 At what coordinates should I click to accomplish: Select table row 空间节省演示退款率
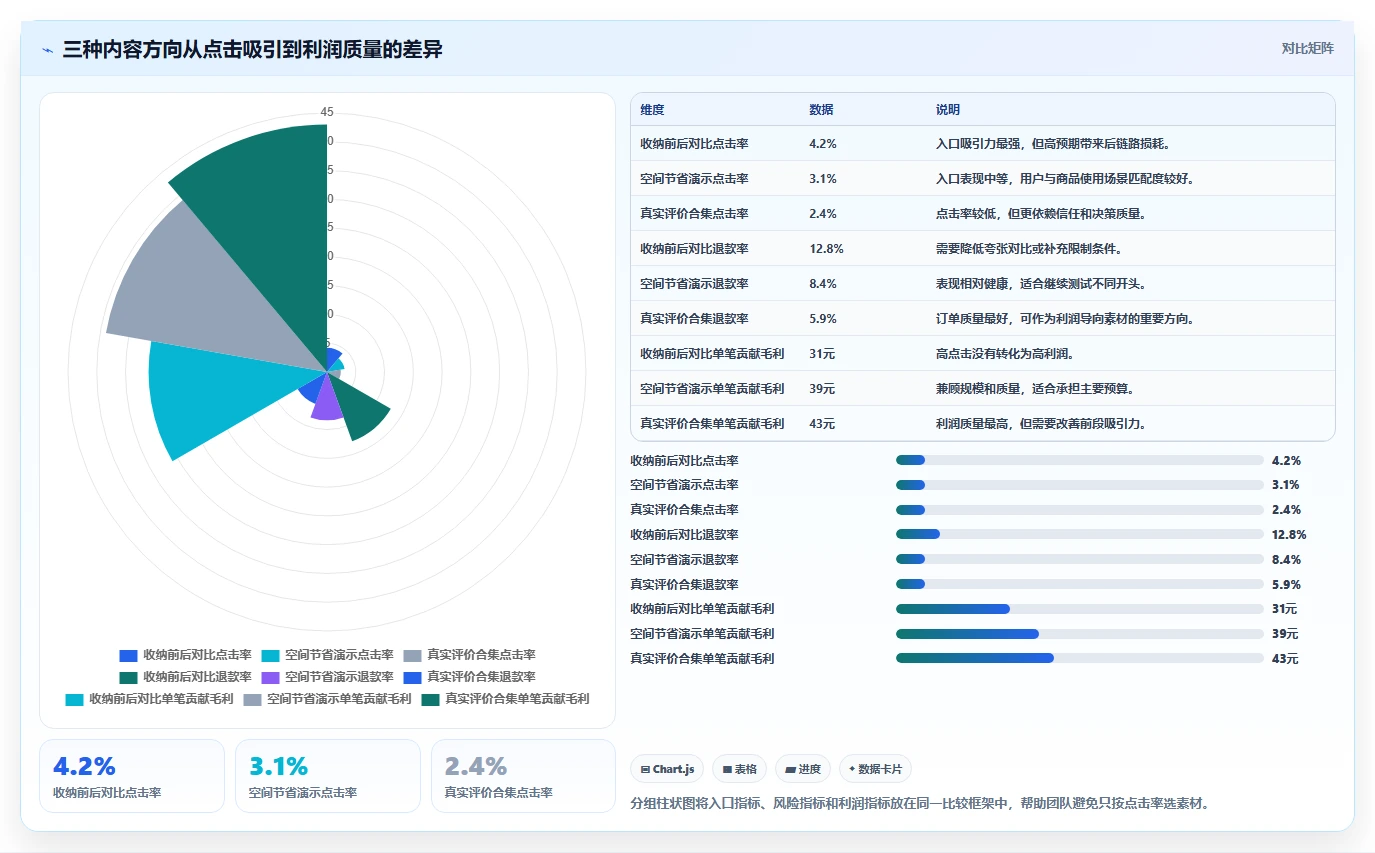click(983, 284)
